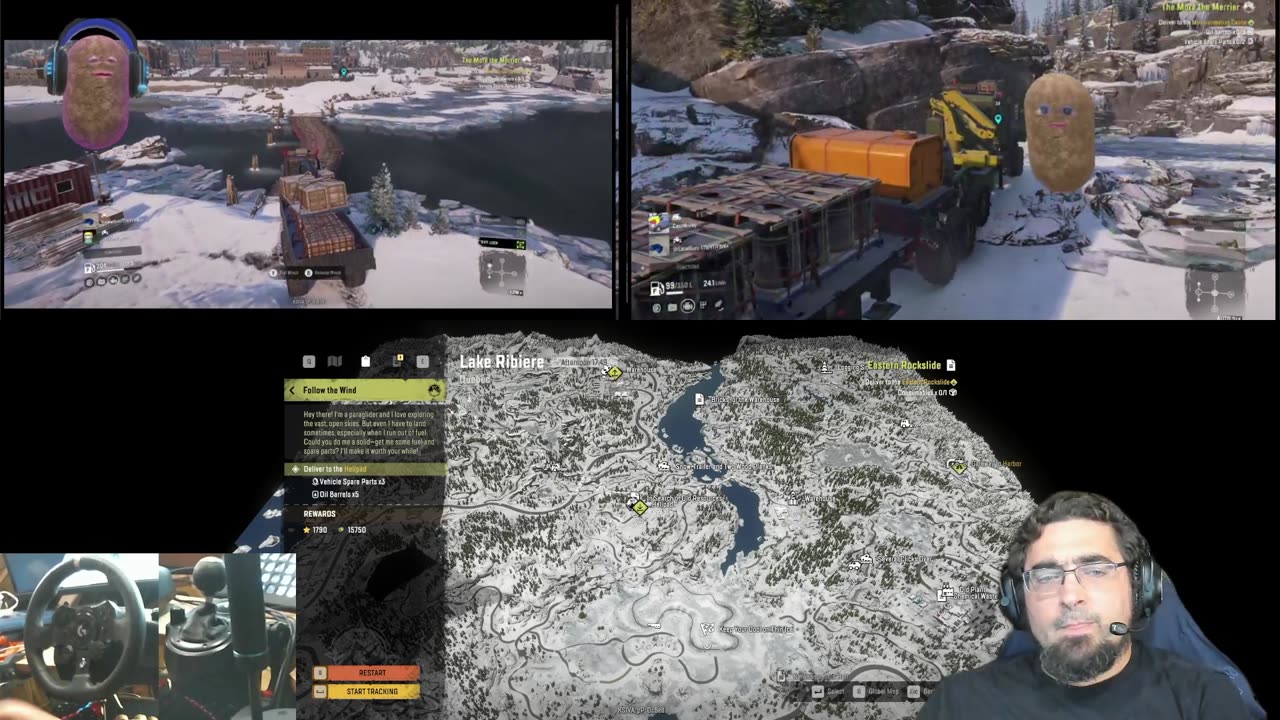Open the contracts tab with notification badge
1280x720 pixels.
(396, 360)
